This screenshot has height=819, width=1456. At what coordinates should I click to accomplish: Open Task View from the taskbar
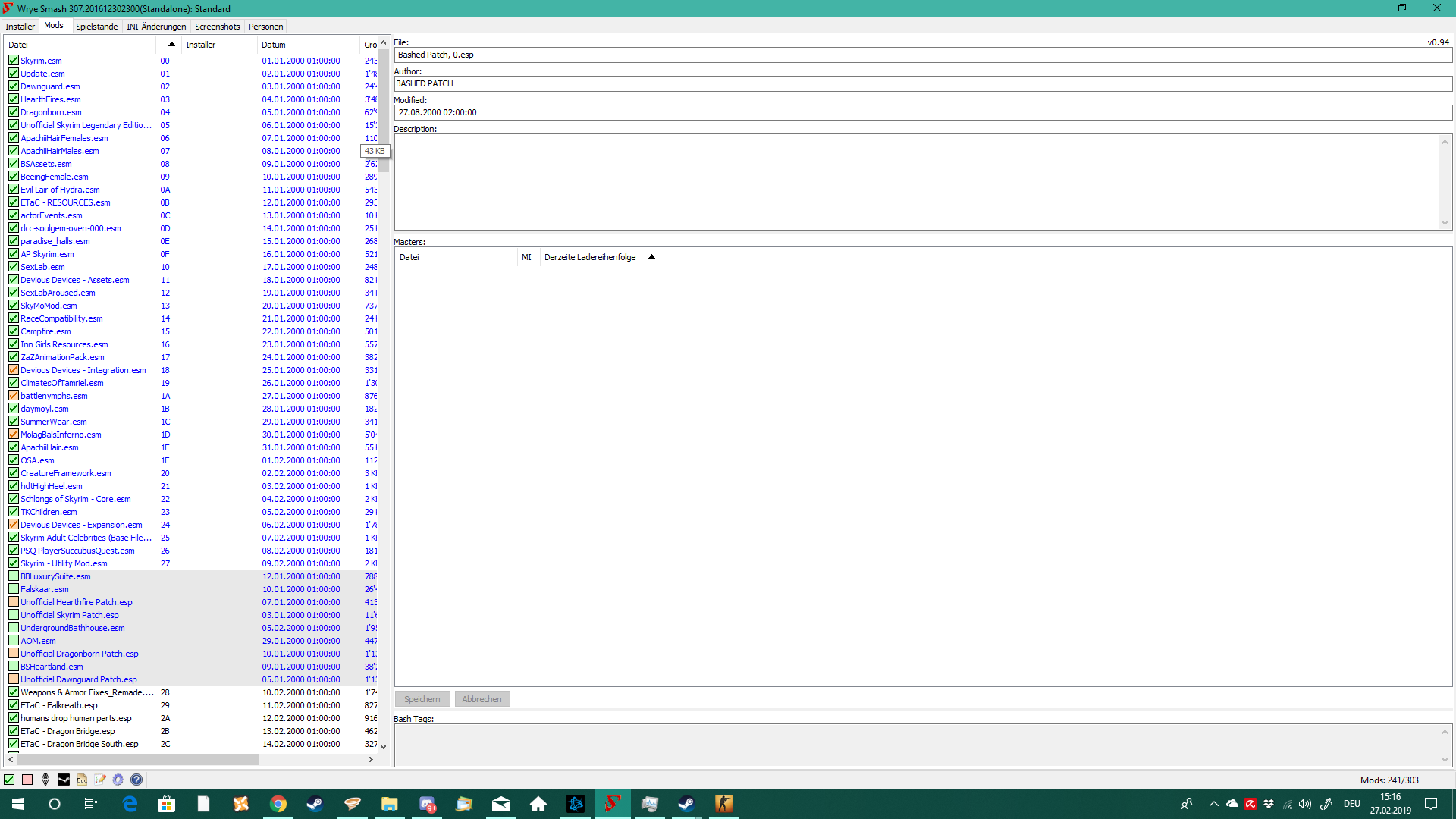click(x=91, y=804)
